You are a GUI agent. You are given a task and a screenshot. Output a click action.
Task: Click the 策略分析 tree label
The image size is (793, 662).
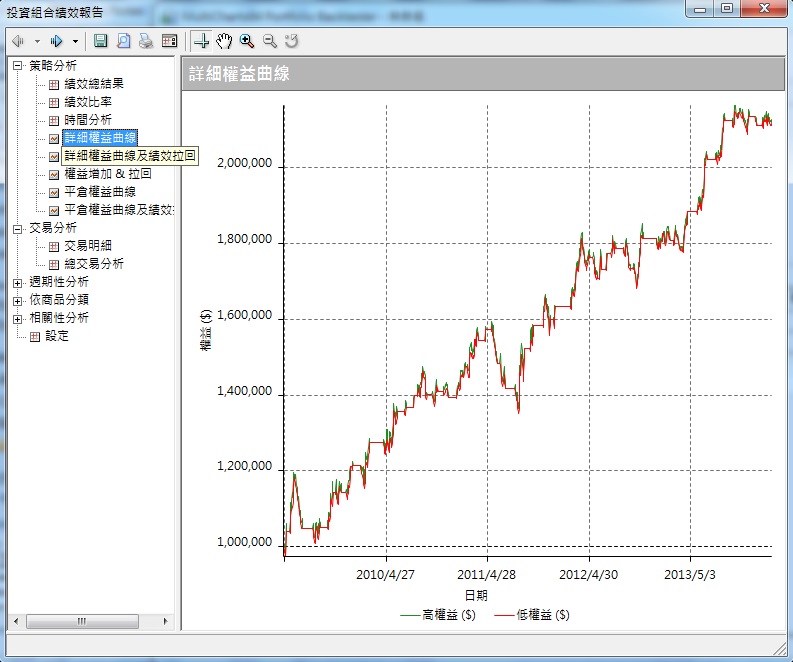[x=53, y=66]
